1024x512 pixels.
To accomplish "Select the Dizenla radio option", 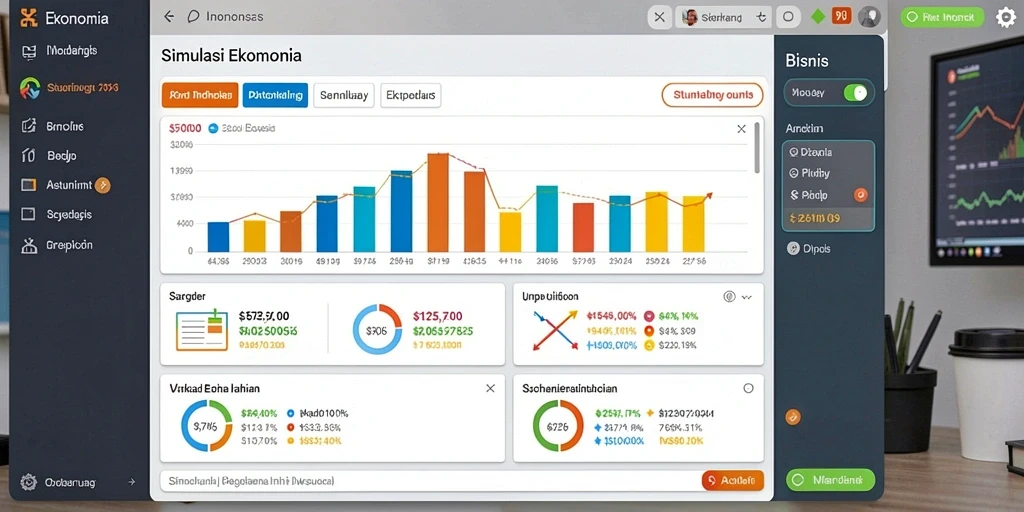I will [793, 152].
